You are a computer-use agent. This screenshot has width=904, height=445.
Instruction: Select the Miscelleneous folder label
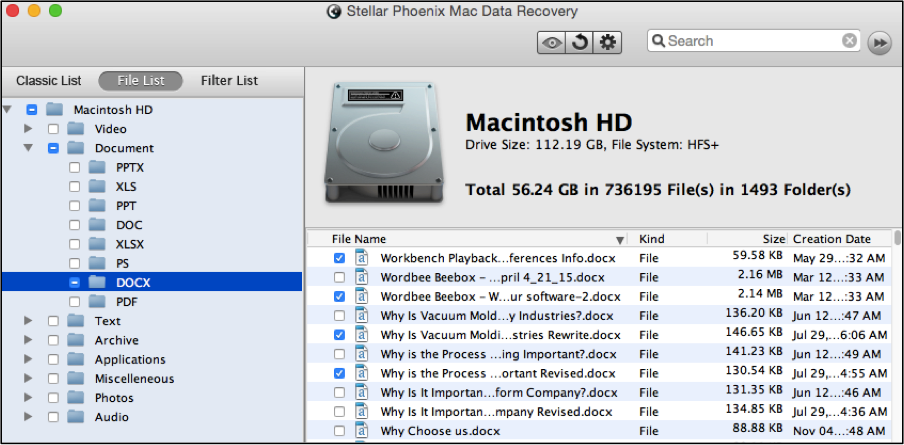click(134, 379)
